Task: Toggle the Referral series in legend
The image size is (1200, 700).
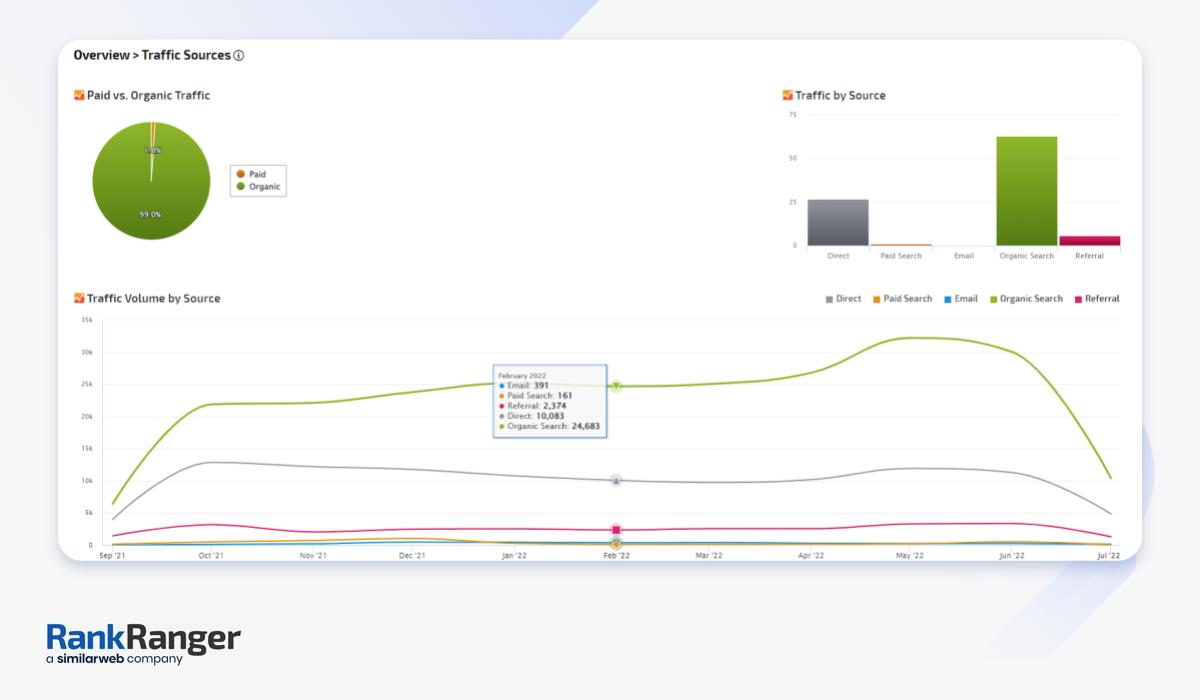Action: coord(1096,299)
